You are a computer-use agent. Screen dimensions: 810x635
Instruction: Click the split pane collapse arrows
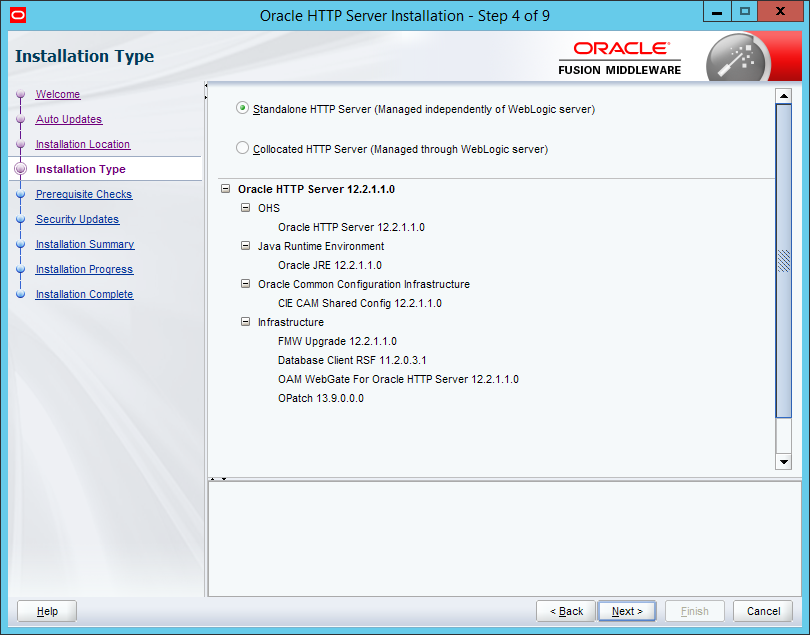[217, 478]
